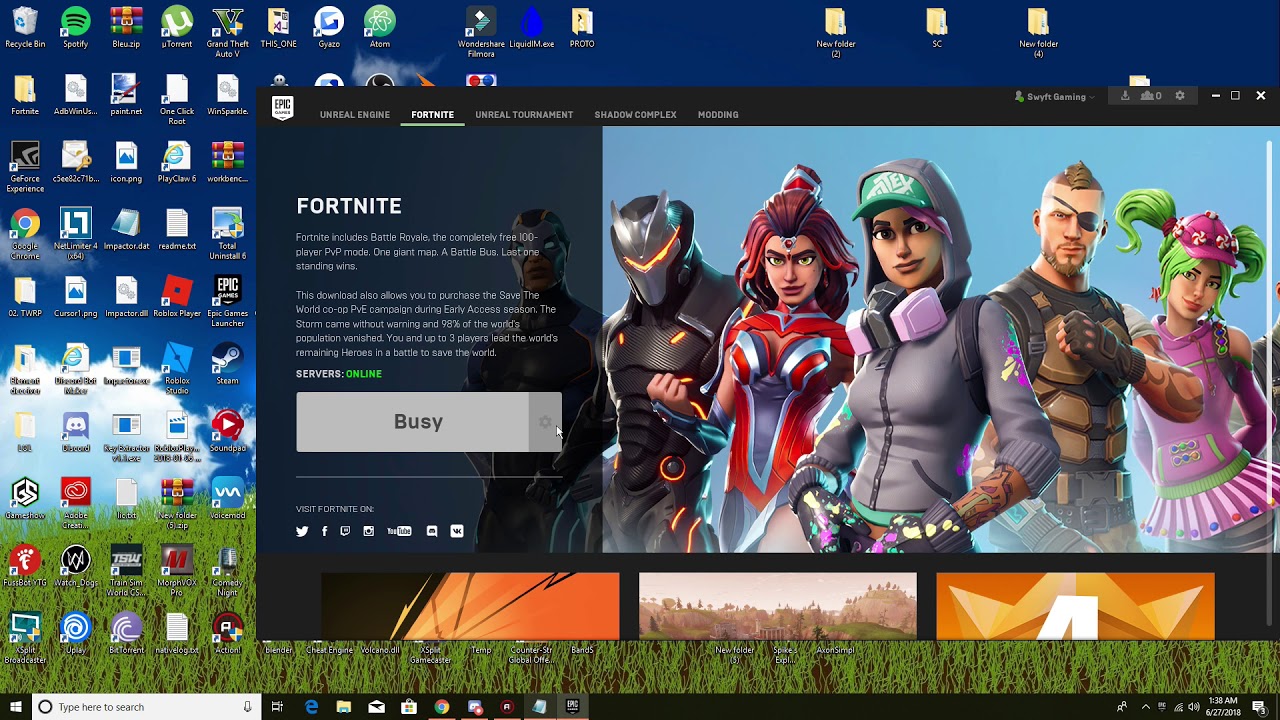Select the GeForce Experience desktop icon

(25, 167)
